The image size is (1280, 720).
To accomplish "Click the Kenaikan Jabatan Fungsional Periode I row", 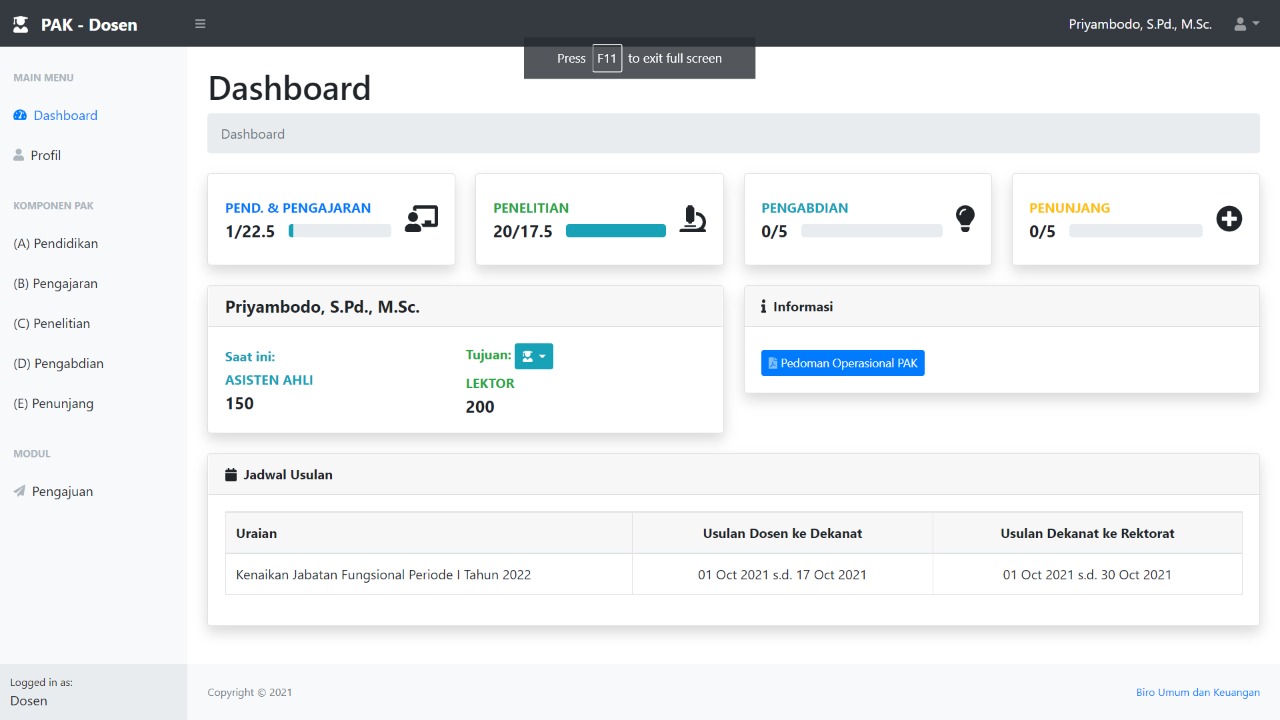I will pyautogui.click(x=383, y=574).
